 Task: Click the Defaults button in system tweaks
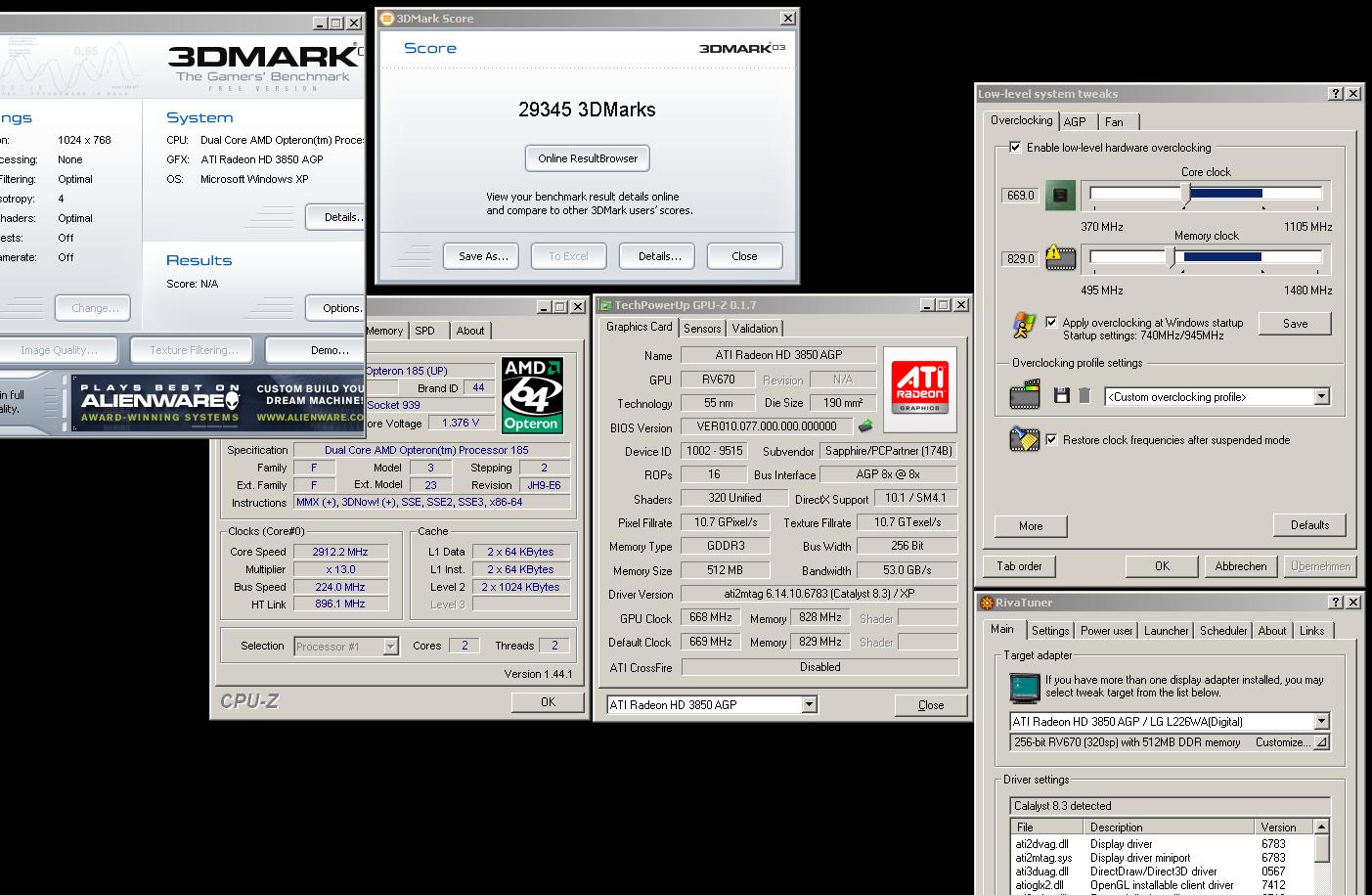pos(1309,525)
